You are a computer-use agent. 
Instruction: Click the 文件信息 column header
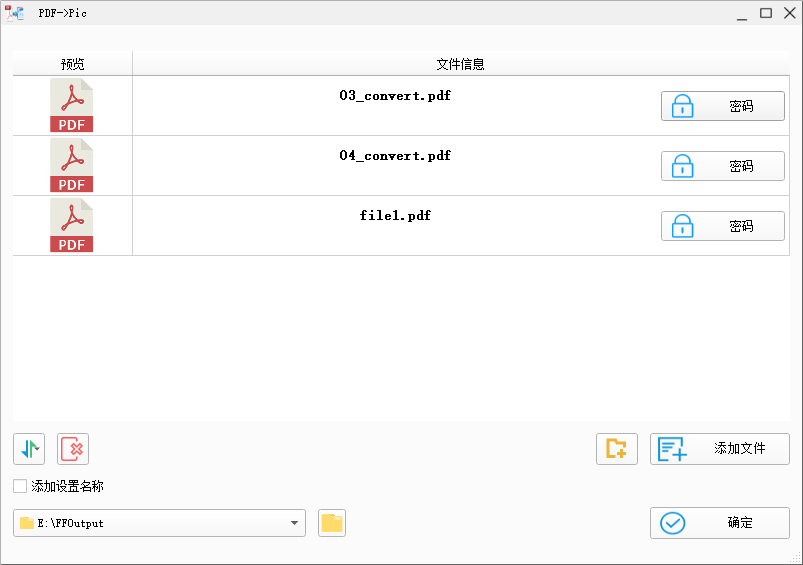tap(460, 64)
